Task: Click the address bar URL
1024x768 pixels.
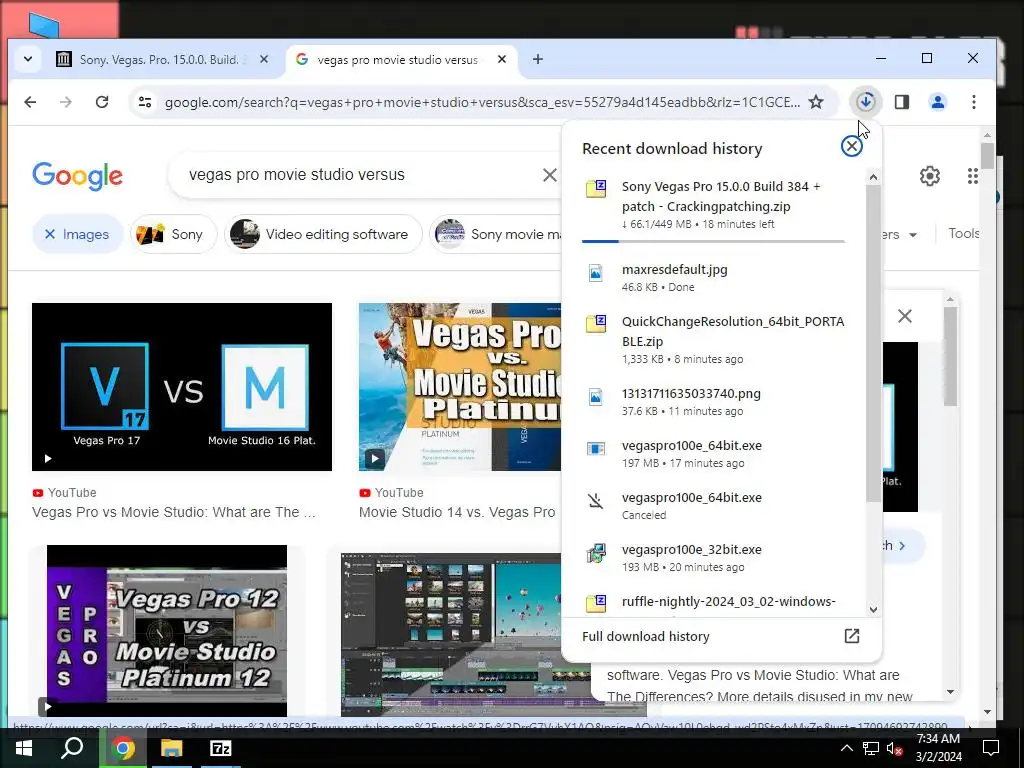Action: (x=482, y=102)
